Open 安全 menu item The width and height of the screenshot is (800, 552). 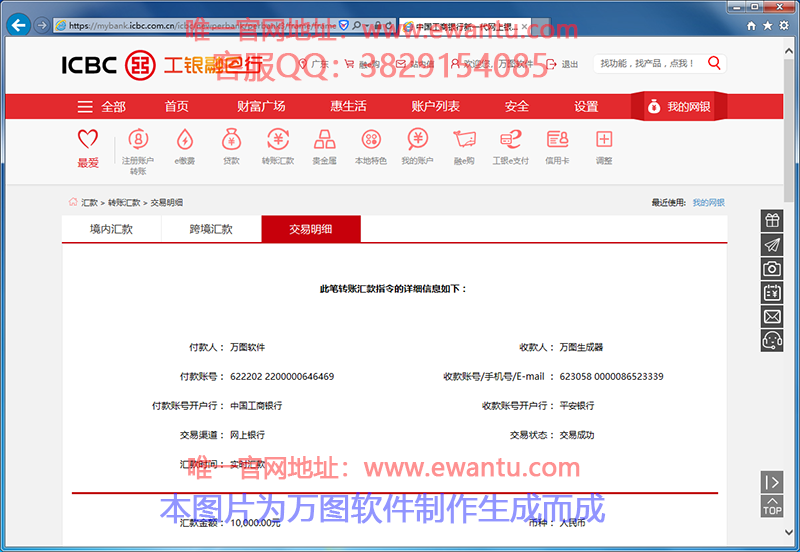pos(516,107)
